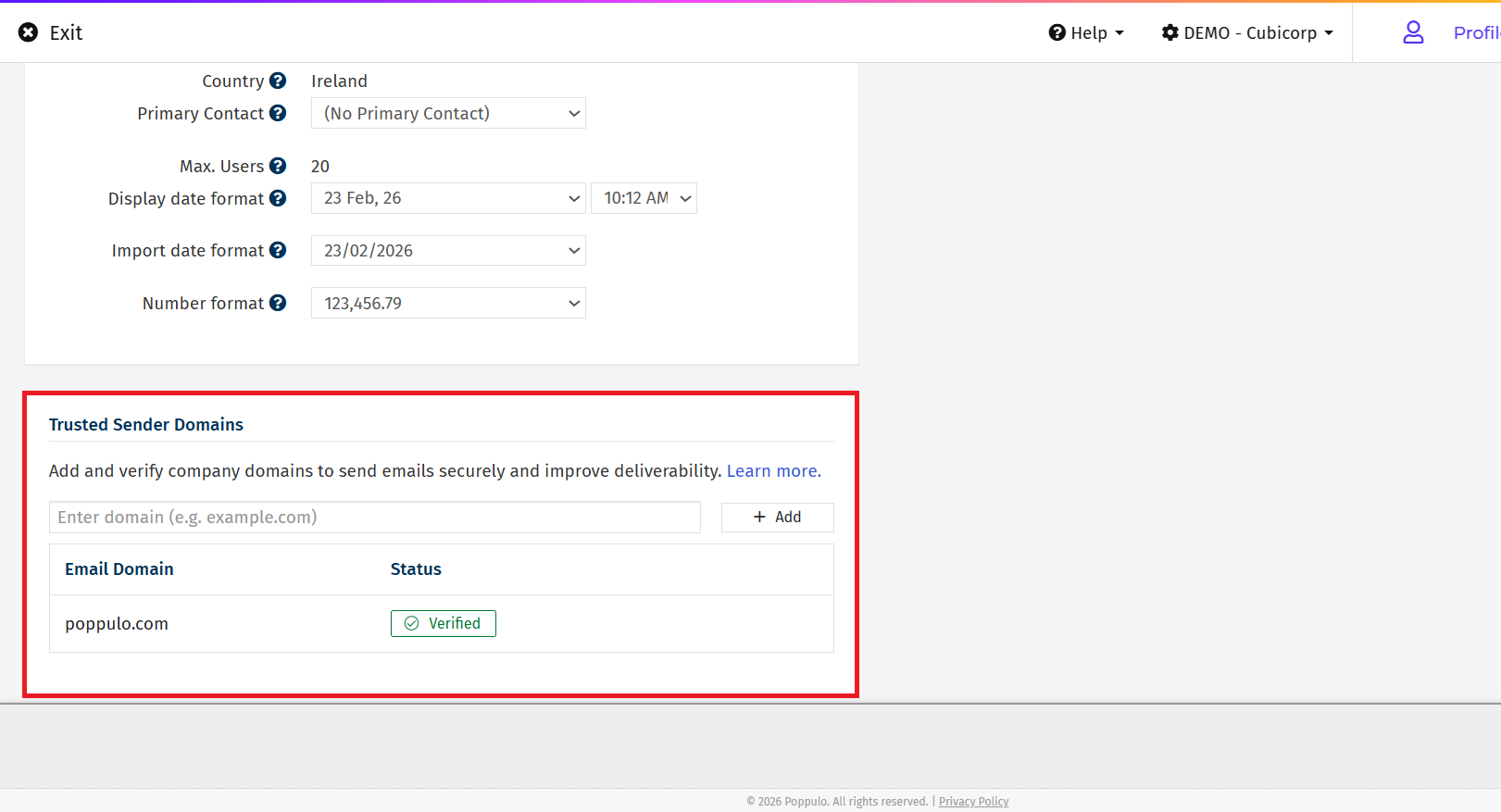Image resolution: width=1501 pixels, height=812 pixels.
Task: Open the Help menu
Action: (x=1086, y=32)
